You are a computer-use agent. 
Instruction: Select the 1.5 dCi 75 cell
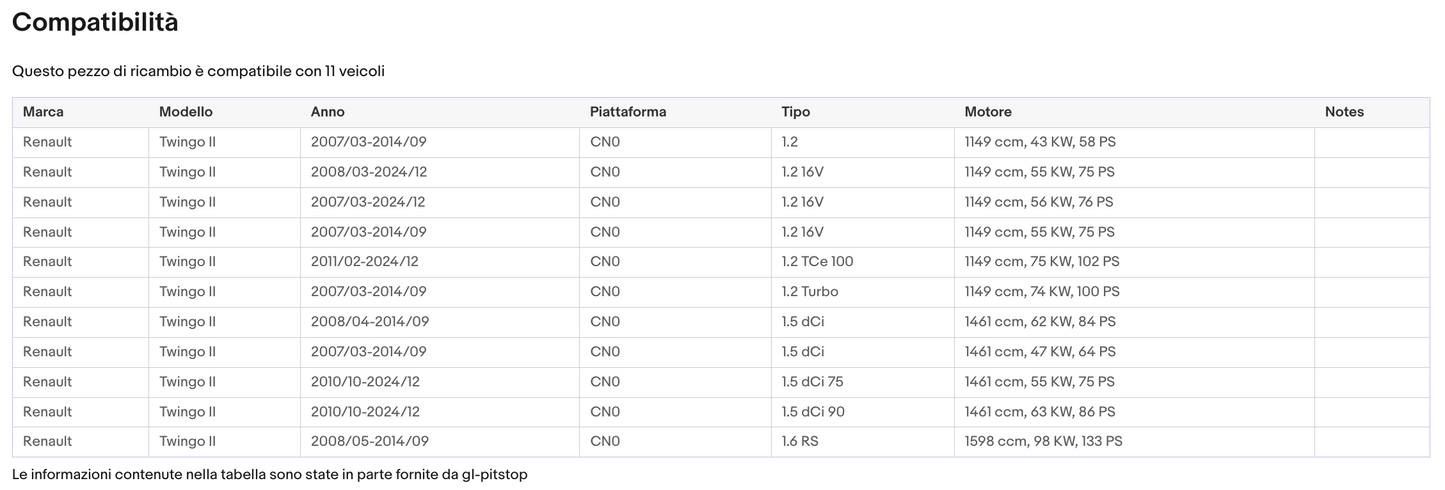812,382
